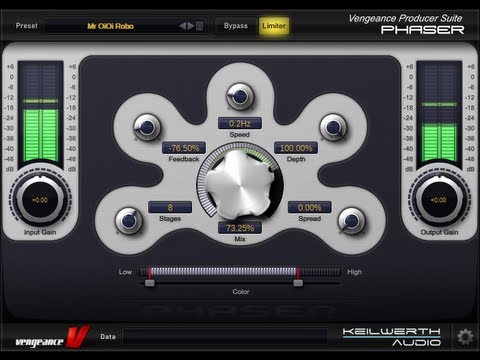
Task: Click the Stages knob
Action: pos(129,221)
